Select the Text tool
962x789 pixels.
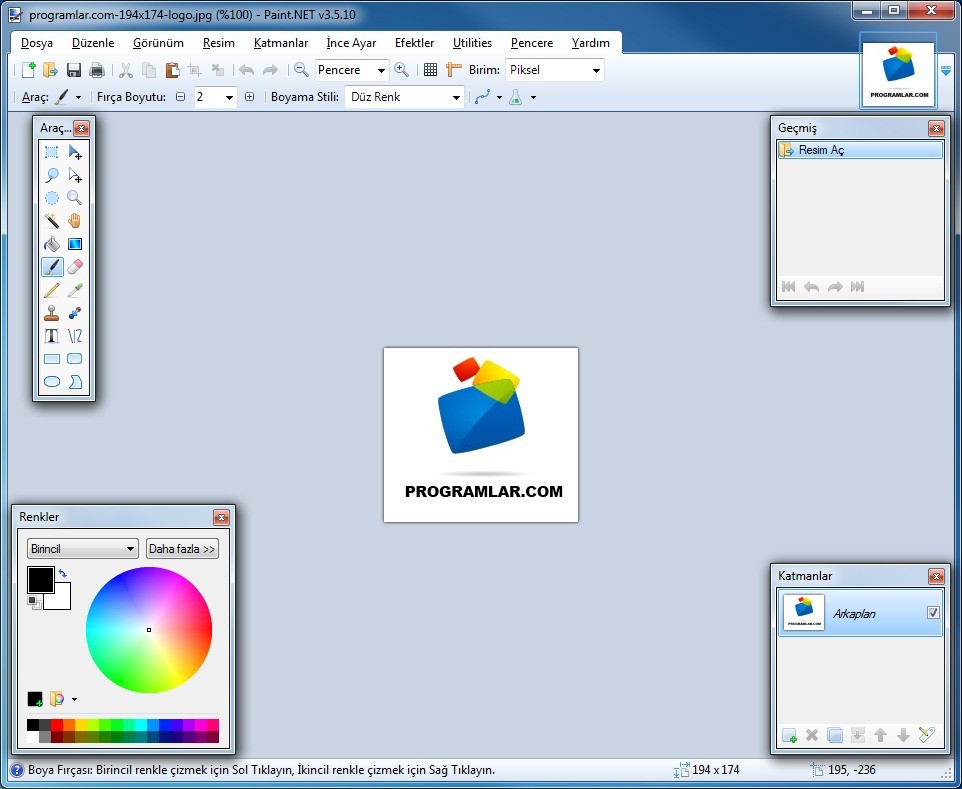tap(52, 336)
